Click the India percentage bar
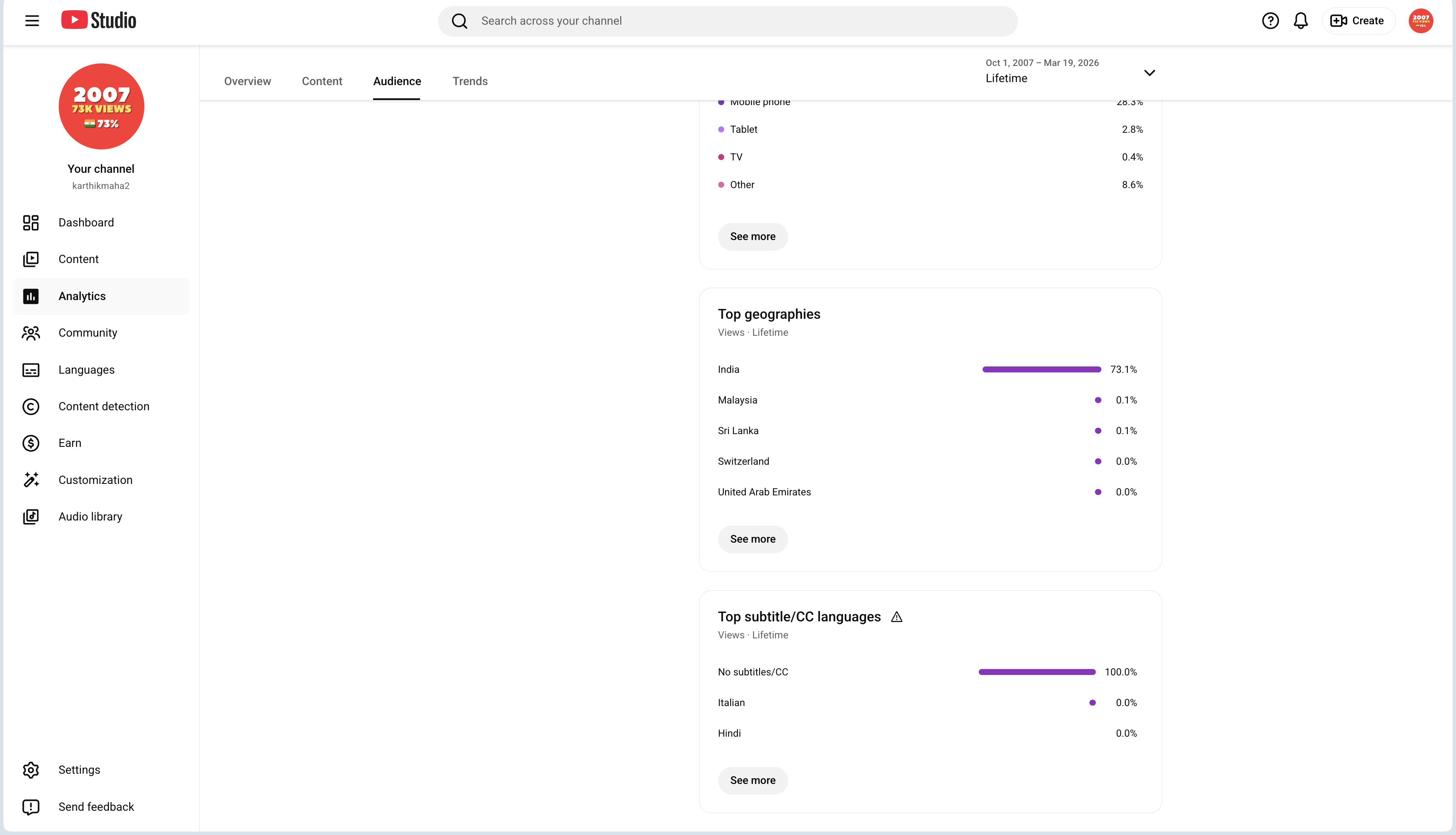Viewport: 1456px width, 835px height. [x=1042, y=369]
